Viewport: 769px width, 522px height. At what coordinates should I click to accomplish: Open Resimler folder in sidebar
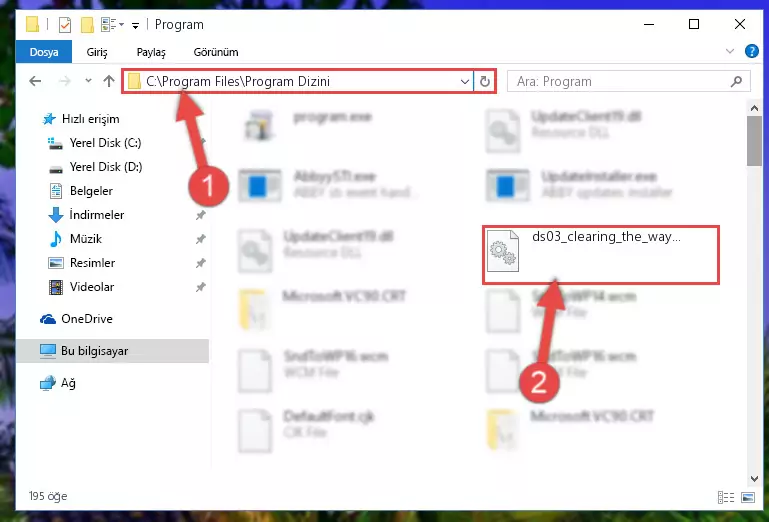92,263
